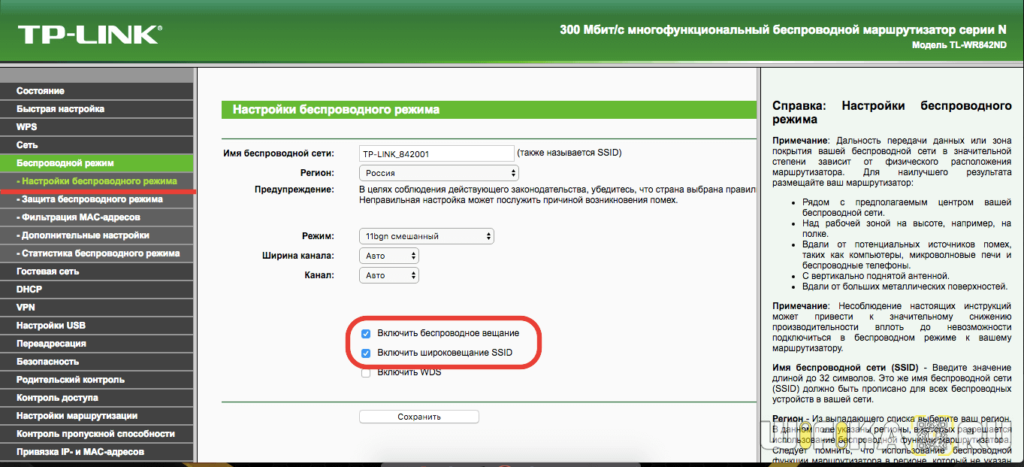Edit the wireless network name field
Viewport: 1024px width, 467px height.
click(x=436, y=153)
